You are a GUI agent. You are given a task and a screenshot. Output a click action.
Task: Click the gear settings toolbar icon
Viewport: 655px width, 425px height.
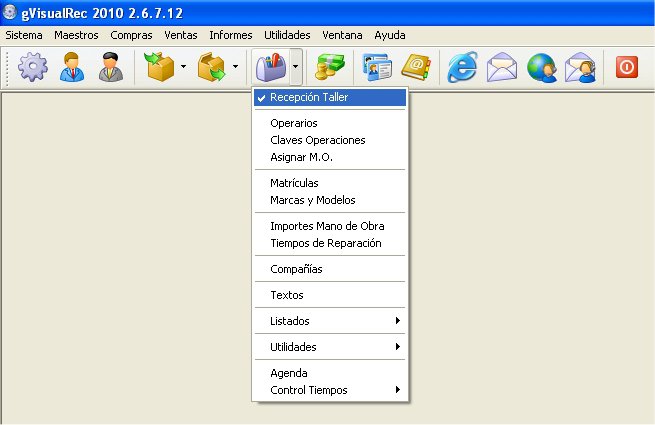point(33,67)
